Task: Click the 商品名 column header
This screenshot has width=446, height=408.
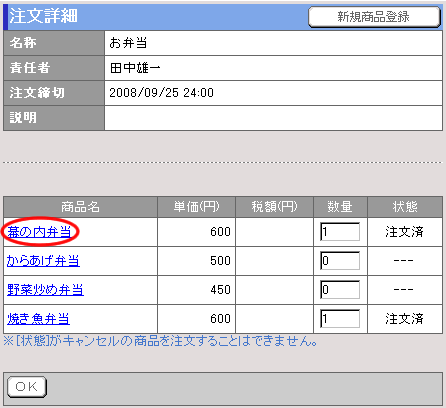Action: (80, 207)
